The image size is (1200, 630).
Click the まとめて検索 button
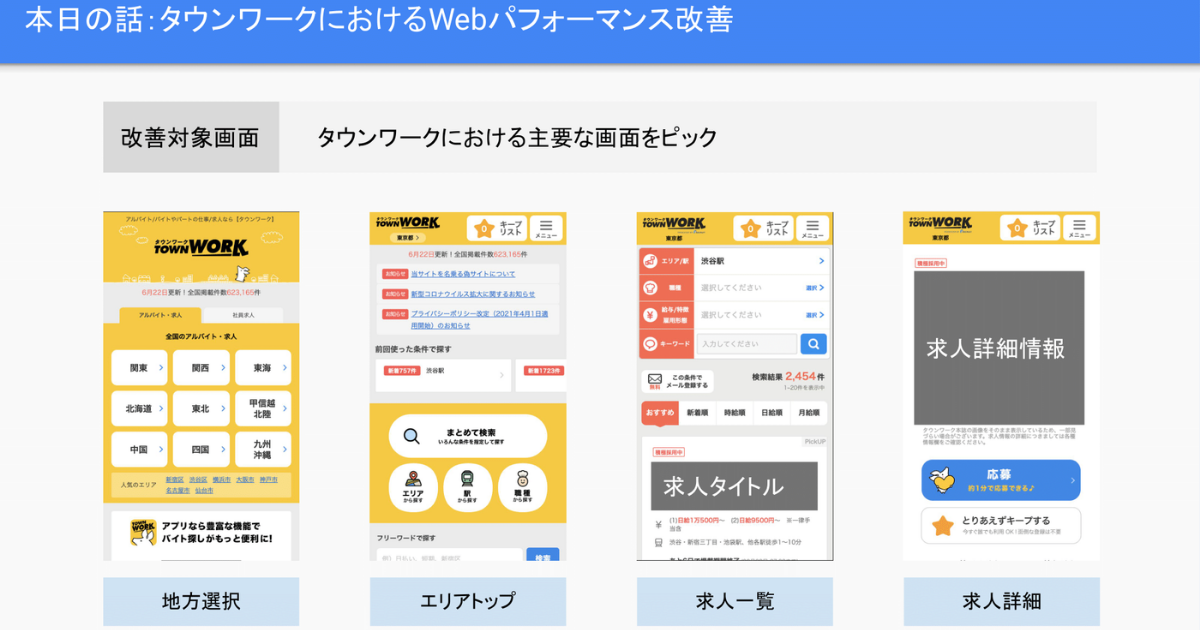468,436
